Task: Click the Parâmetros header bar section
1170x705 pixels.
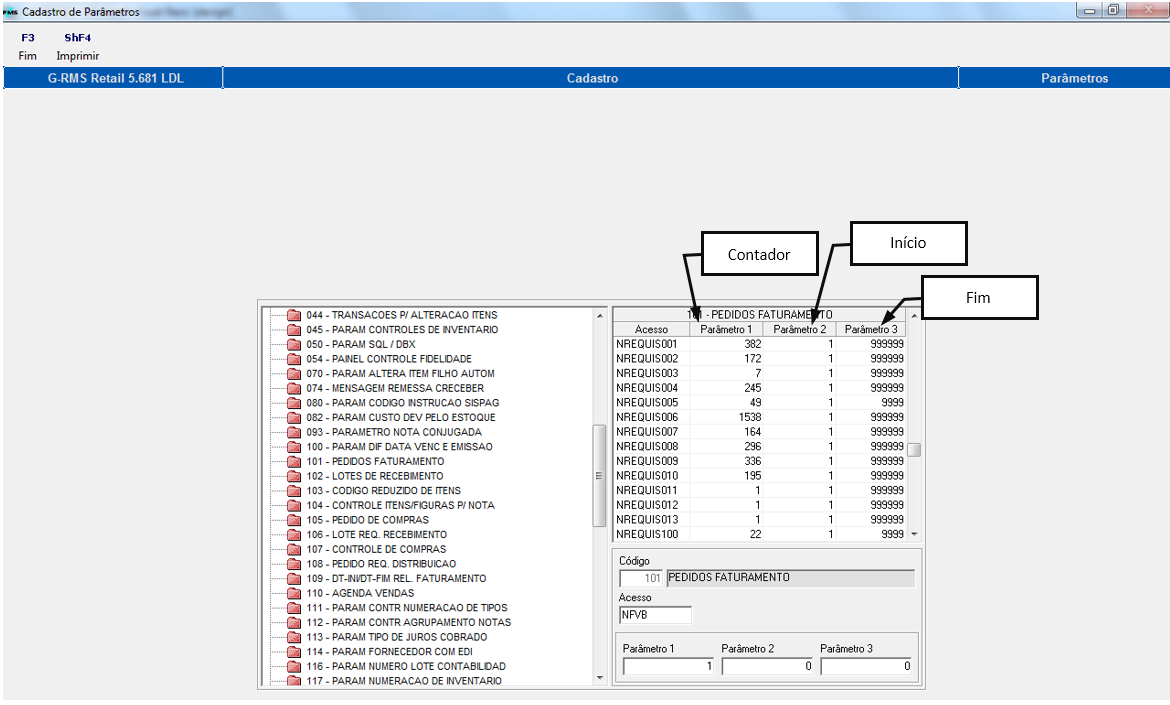Action: point(1065,78)
